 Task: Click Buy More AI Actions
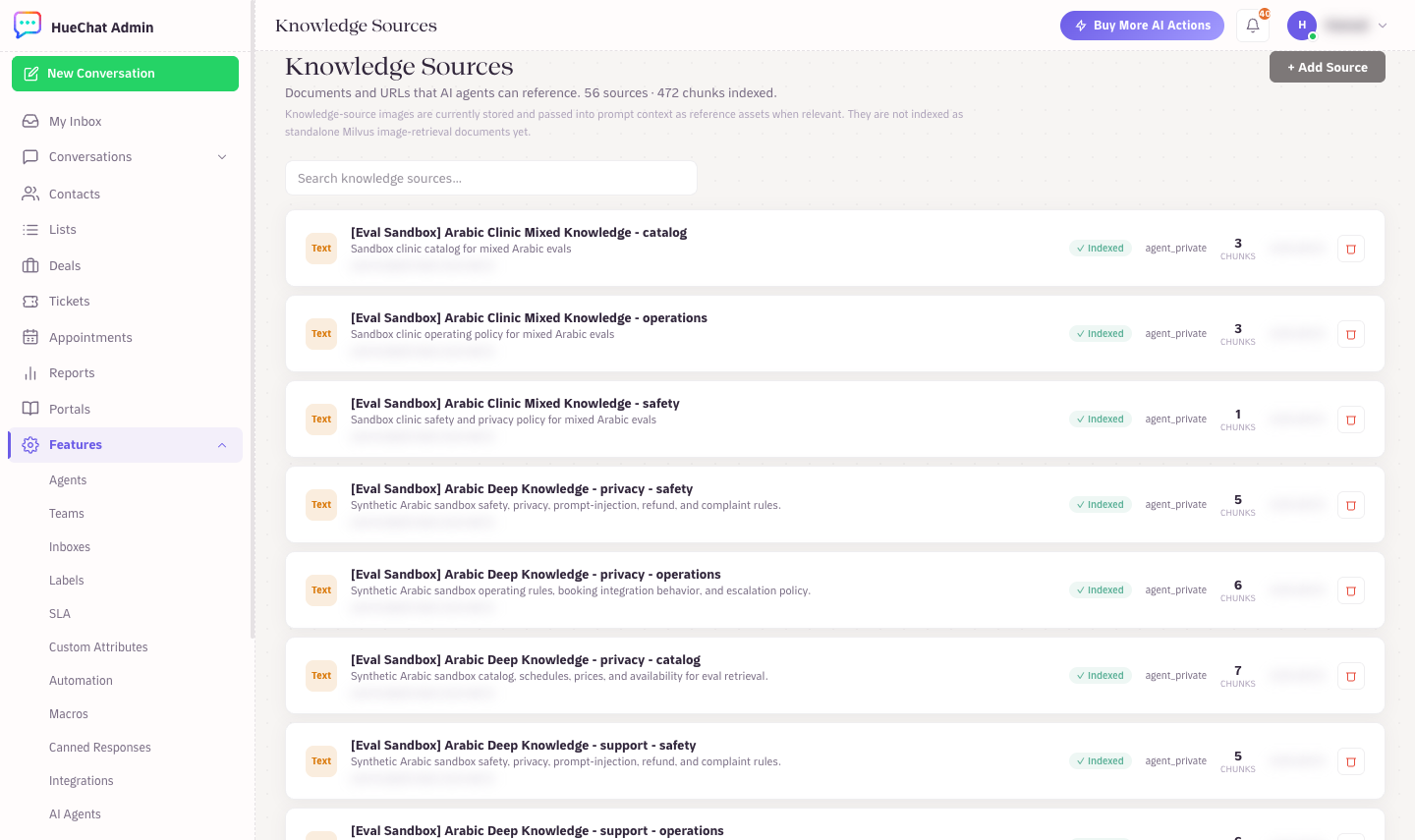click(x=1142, y=26)
